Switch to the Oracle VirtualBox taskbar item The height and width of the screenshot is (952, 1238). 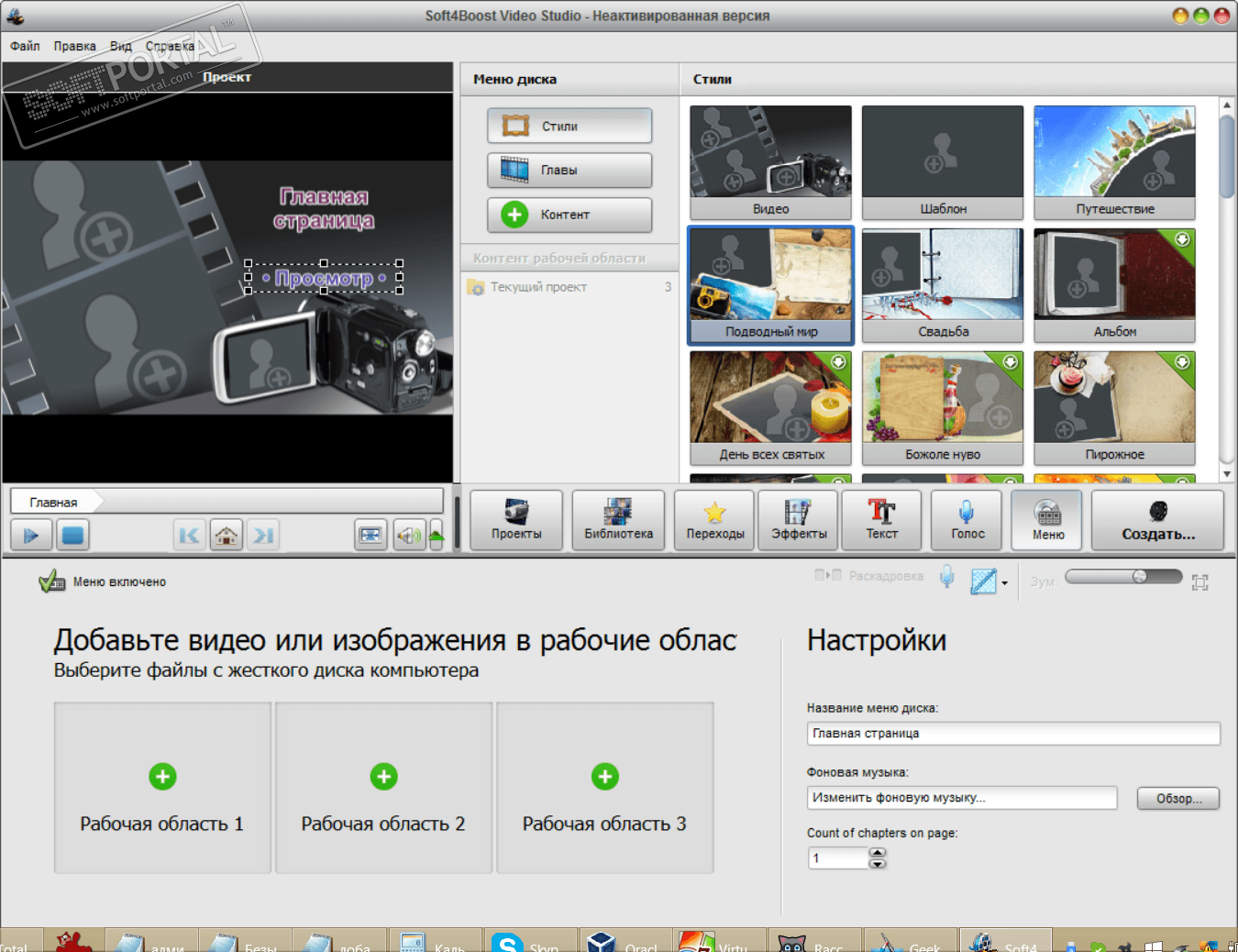[x=624, y=941]
